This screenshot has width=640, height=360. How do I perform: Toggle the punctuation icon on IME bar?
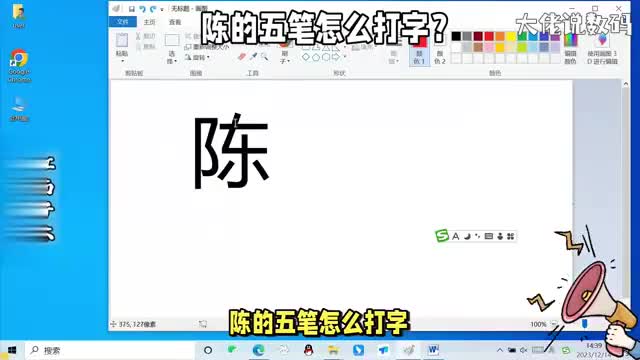(x=478, y=236)
